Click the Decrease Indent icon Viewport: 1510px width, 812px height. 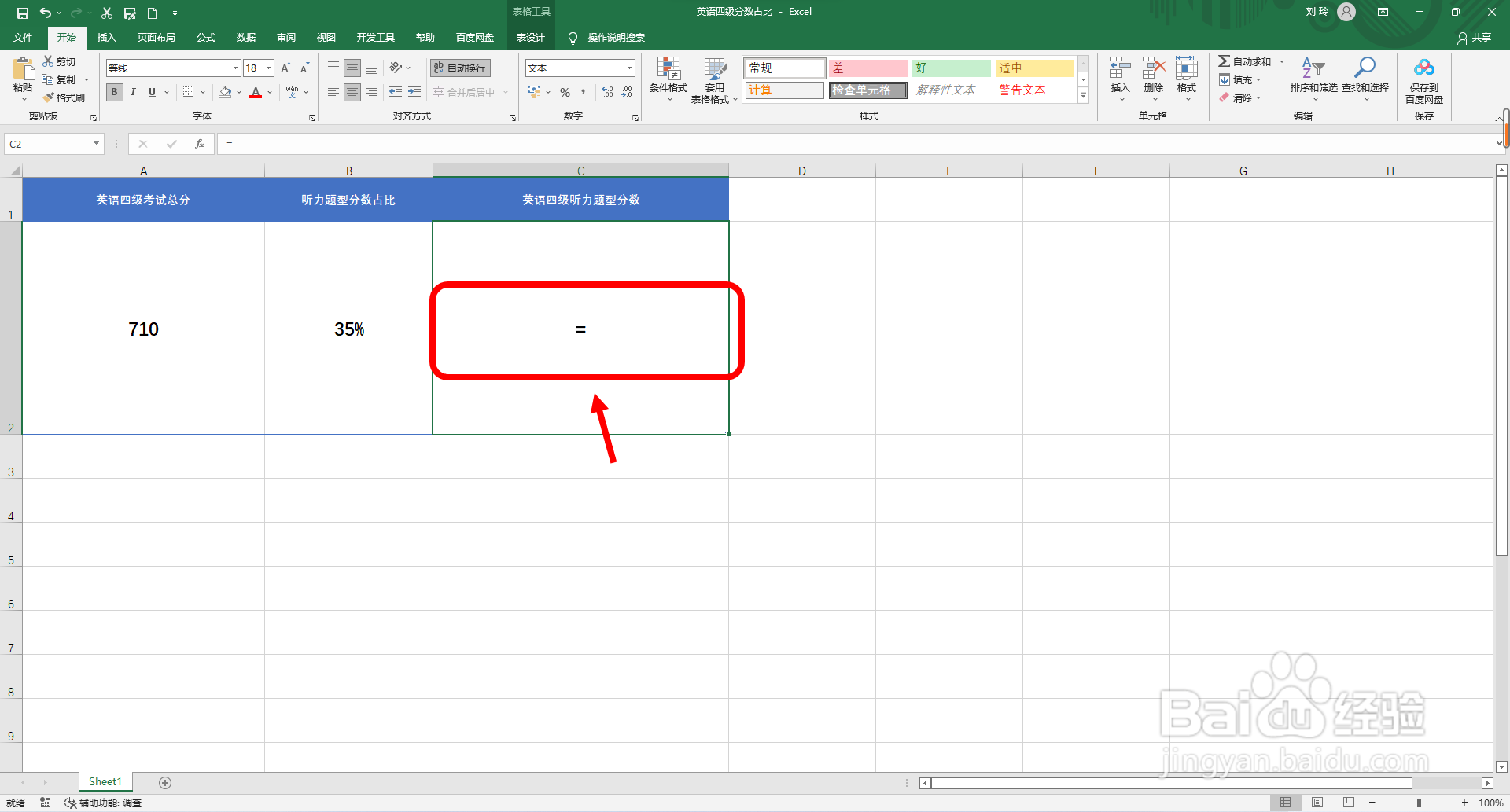tap(396, 92)
